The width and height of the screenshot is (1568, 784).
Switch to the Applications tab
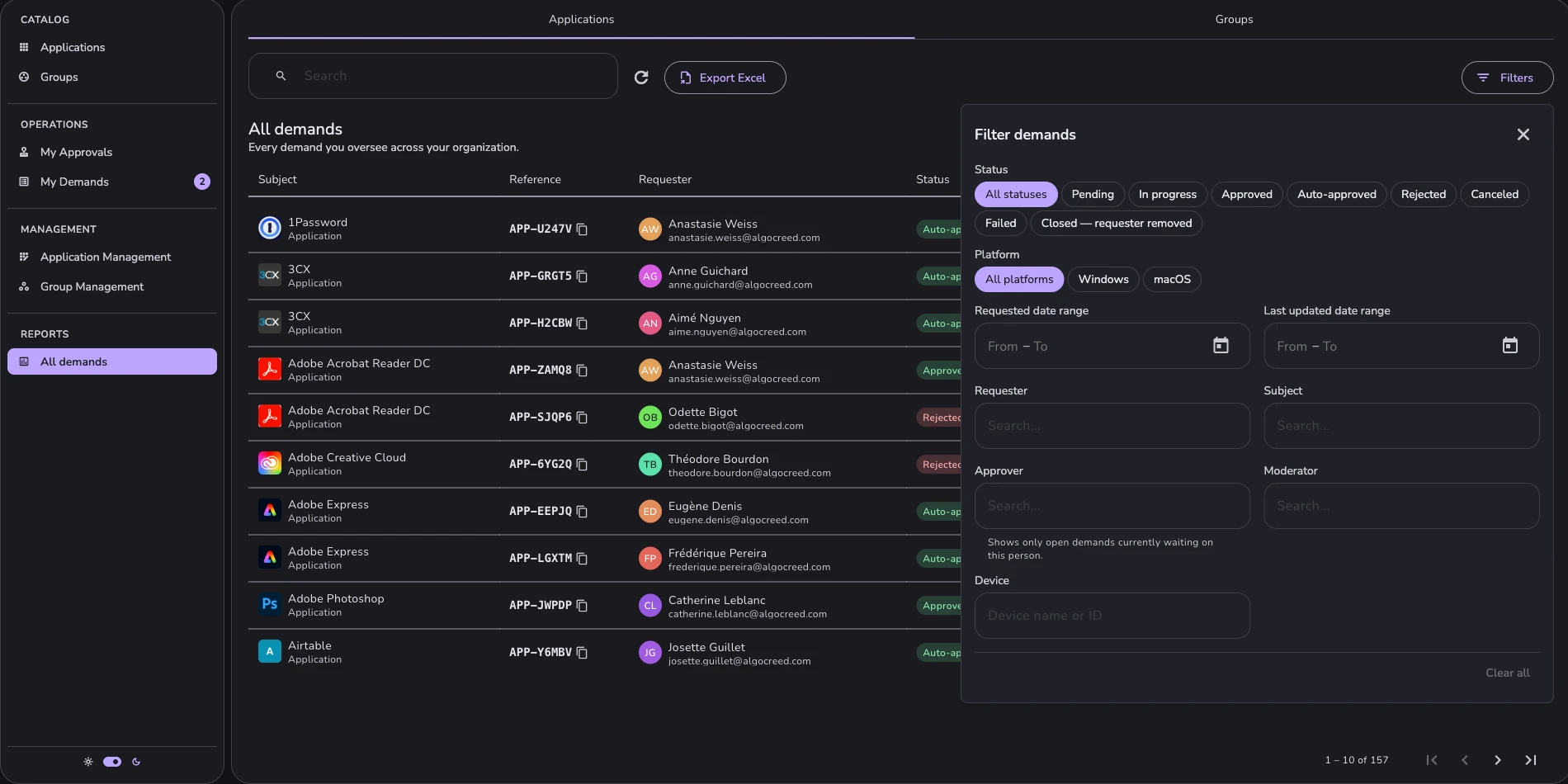pos(582,20)
